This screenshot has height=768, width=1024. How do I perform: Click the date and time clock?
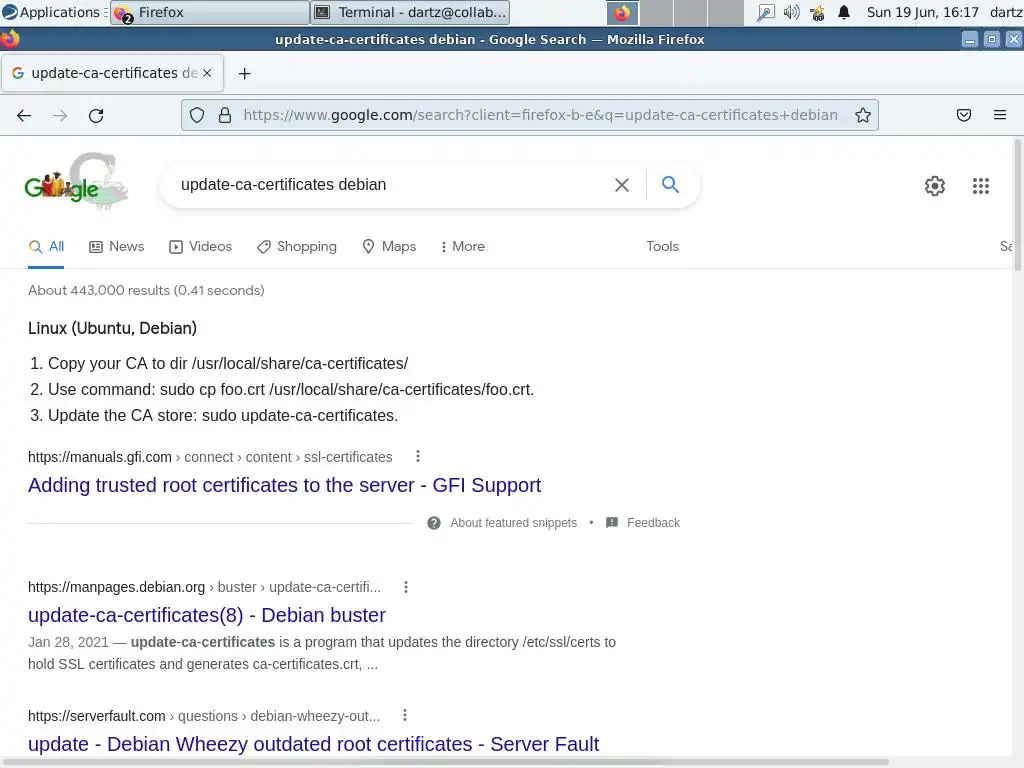pos(923,12)
